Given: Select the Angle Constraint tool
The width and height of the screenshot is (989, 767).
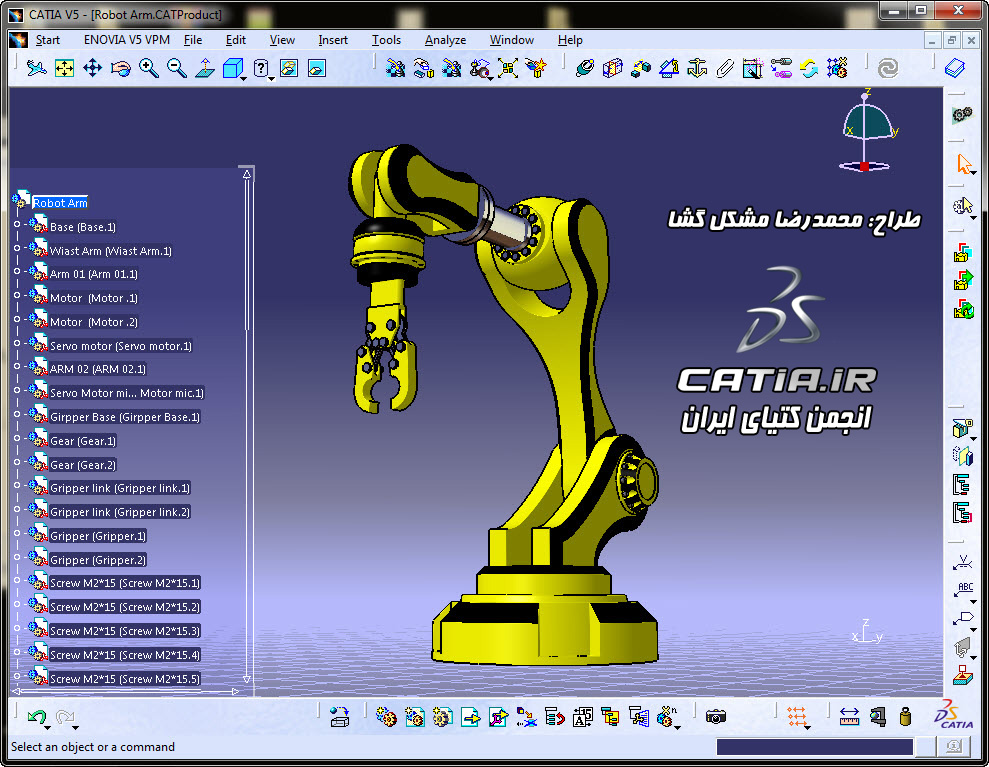Looking at the screenshot, I should (x=669, y=67).
